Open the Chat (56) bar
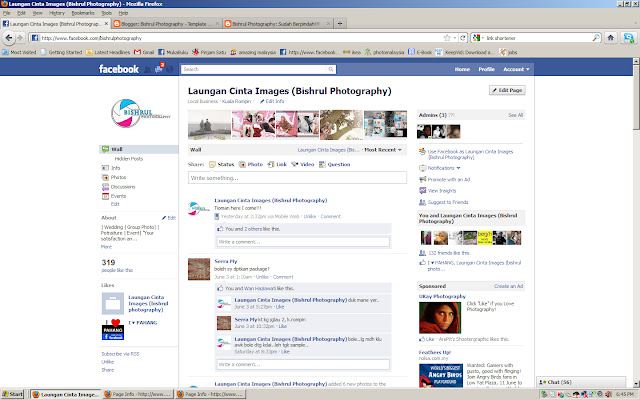This screenshot has width=640, height=400. point(581,382)
